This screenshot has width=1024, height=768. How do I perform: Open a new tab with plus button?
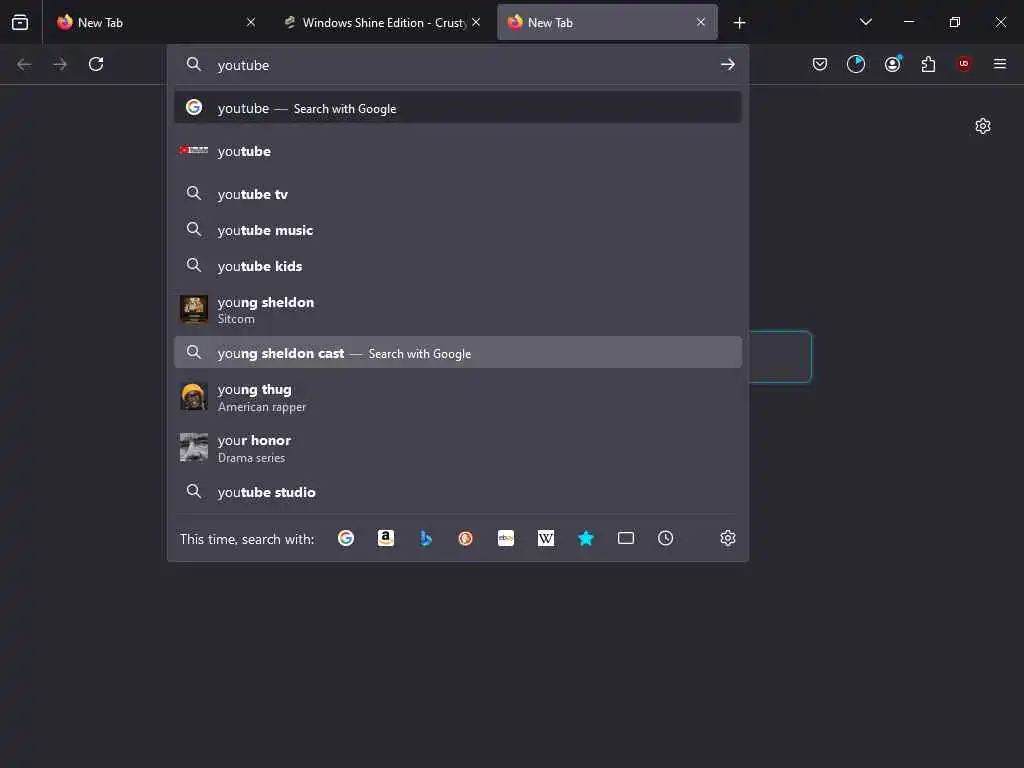point(739,23)
